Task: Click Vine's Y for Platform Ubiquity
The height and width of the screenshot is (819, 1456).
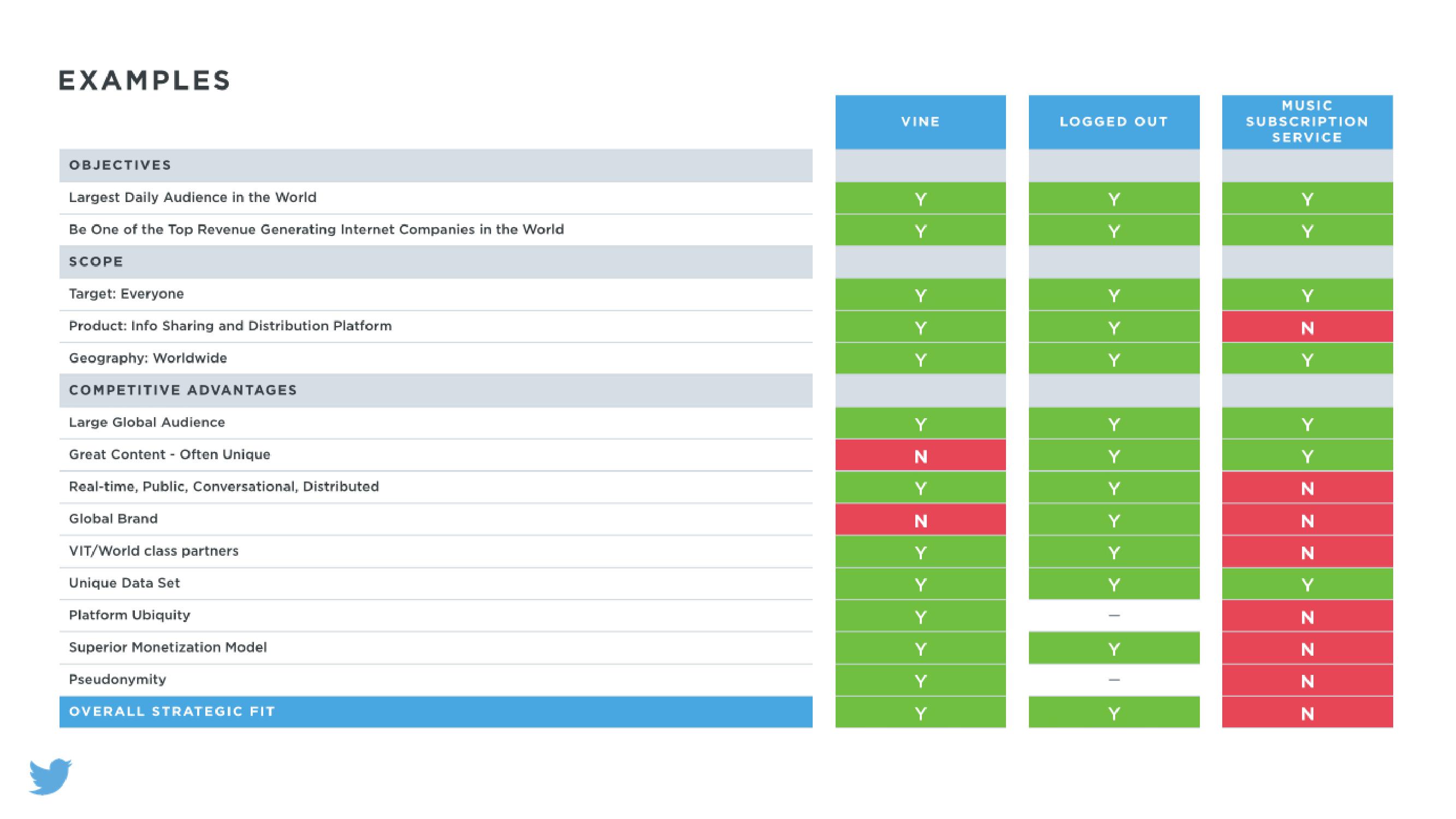Action: click(920, 616)
